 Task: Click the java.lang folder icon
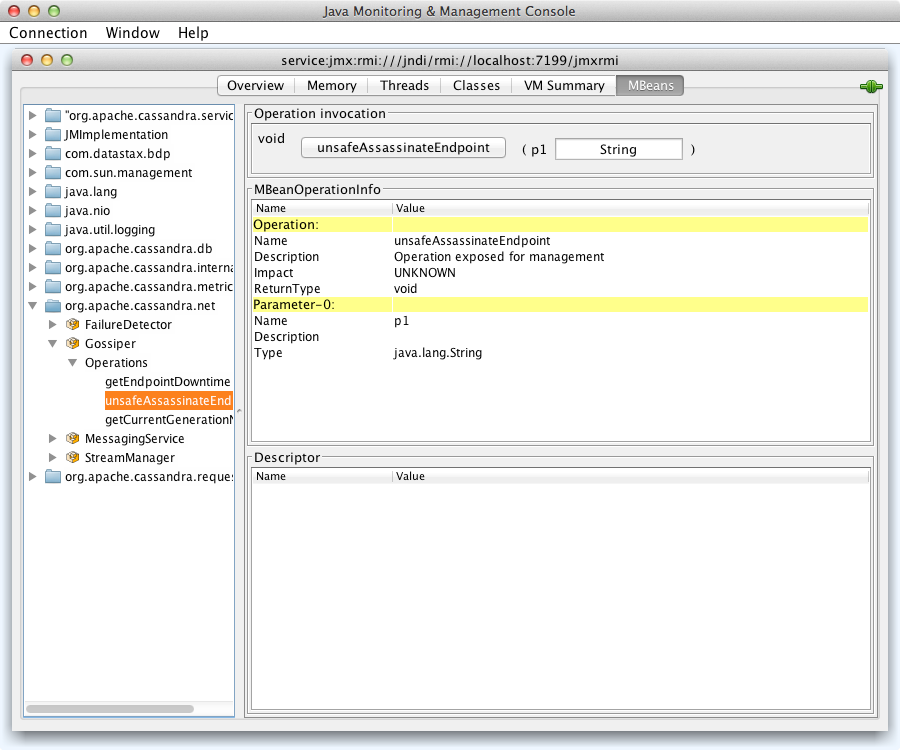coord(53,192)
